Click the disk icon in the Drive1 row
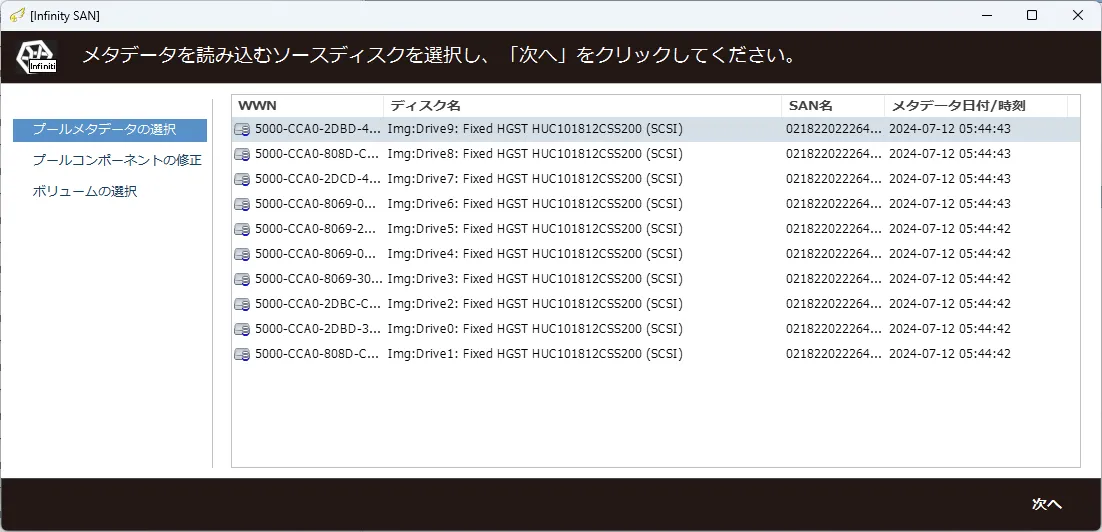The image size is (1102, 532). coord(242,354)
